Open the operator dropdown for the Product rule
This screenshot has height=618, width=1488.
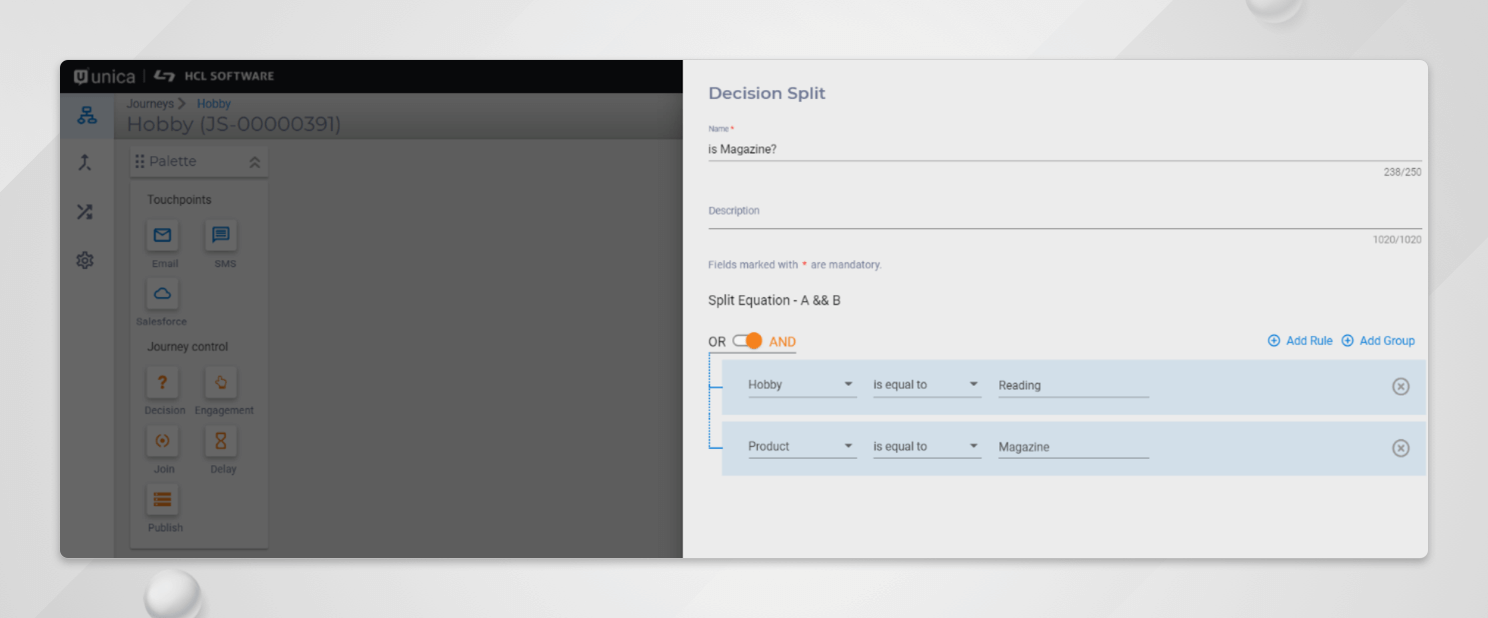click(973, 445)
